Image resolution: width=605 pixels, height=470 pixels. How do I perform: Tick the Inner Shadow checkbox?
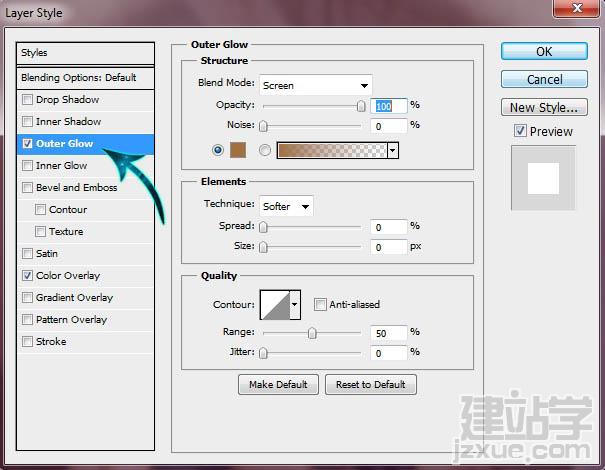[x=27, y=122]
